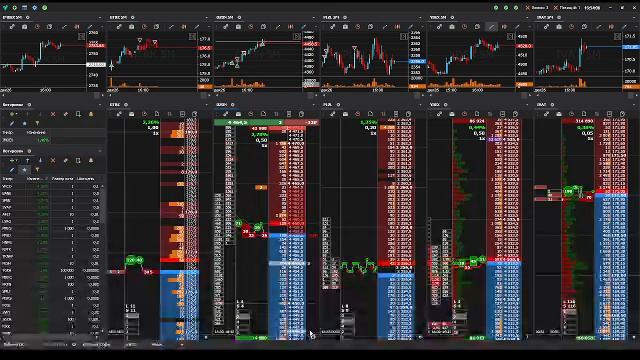This screenshot has height=360, width=640.
Task: Click the second X-marked label ending in 1 in the top-right bar
Action: coord(567,7)
